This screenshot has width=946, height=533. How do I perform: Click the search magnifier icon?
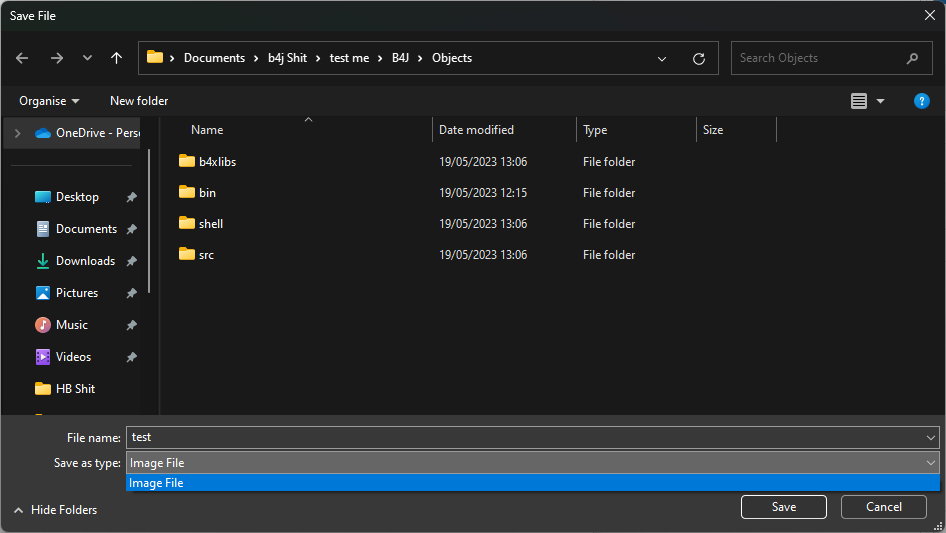tap(912, 58)
